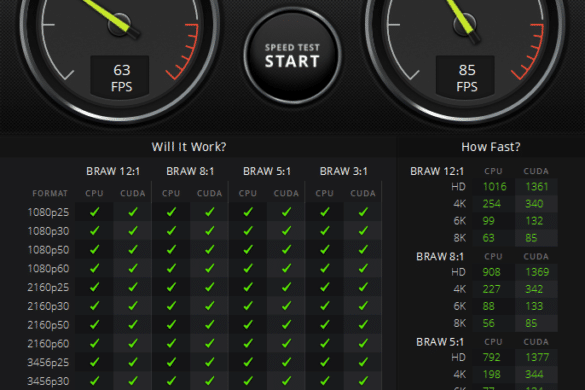Click the 3456p25 BRAW 3:1 CUDA checkmark
The image size is (585, 390).
[363, 362]
